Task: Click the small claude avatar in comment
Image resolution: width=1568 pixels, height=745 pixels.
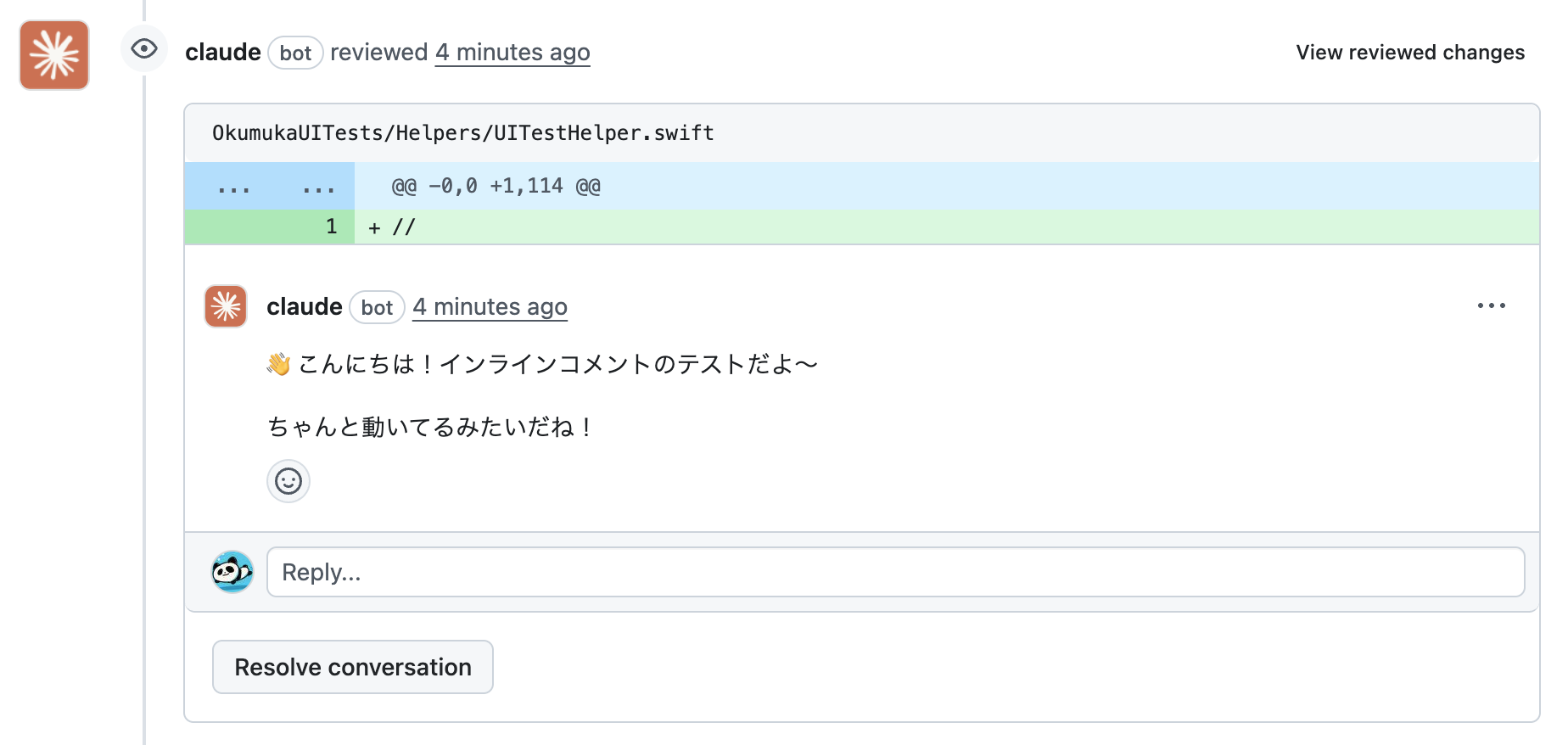Action: click(226, 306)
